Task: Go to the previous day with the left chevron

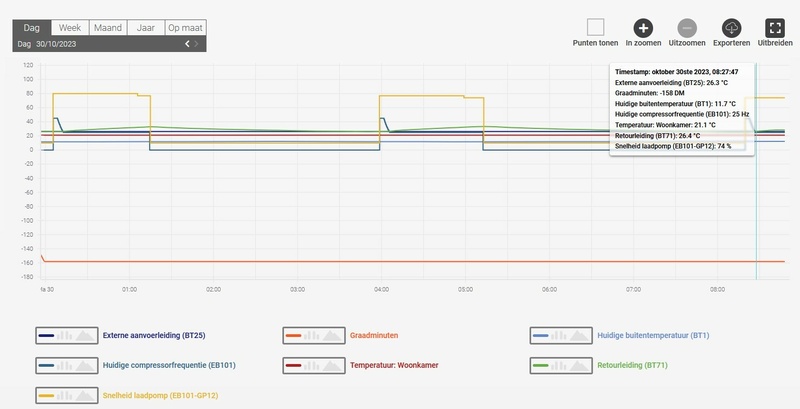Action: pos(187,44)
